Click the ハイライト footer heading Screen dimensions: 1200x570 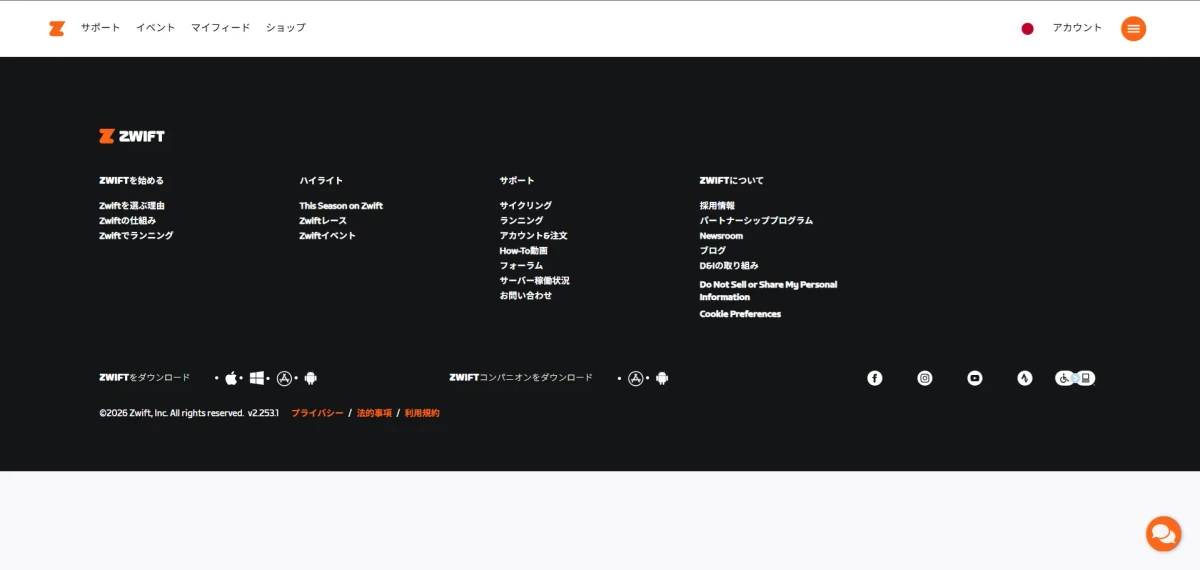tap(321, 181)
